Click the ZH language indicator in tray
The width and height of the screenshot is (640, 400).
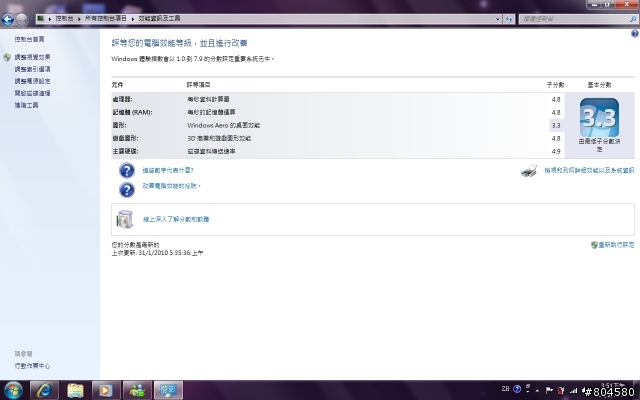(x=505, y=389)
